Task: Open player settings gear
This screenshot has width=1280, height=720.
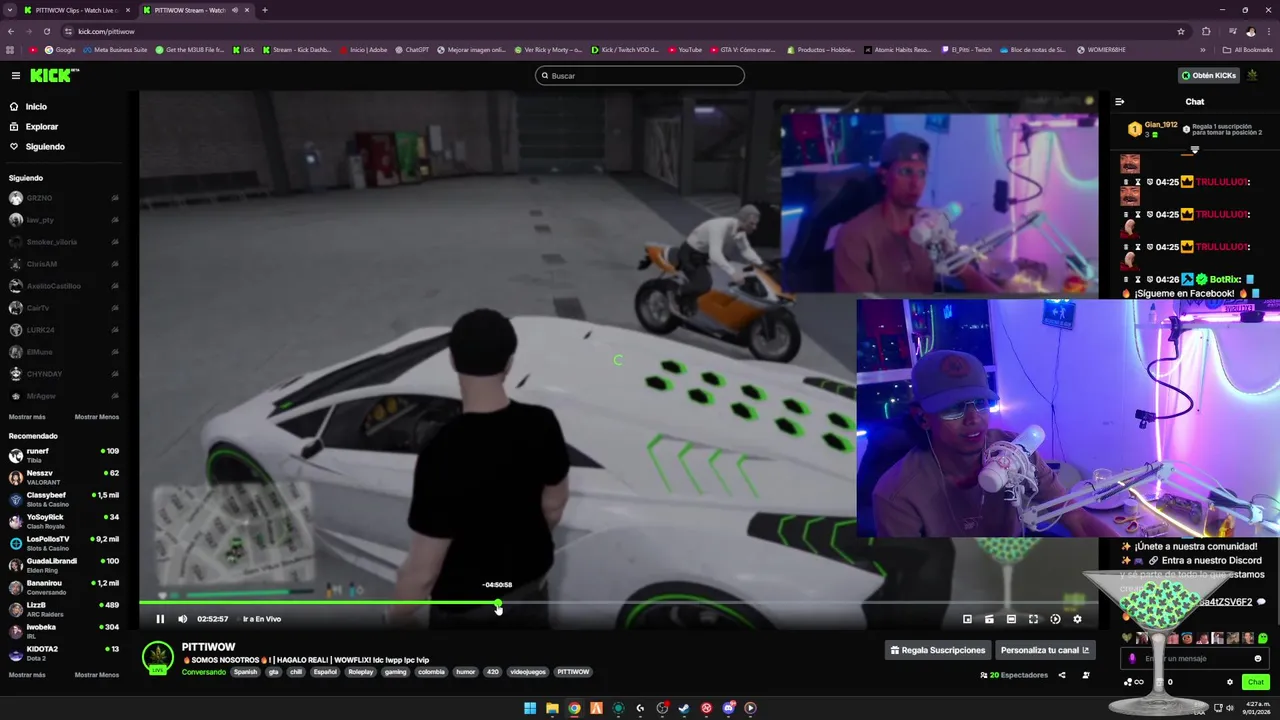Action: pyautogui.click(x=1077, y=619)
